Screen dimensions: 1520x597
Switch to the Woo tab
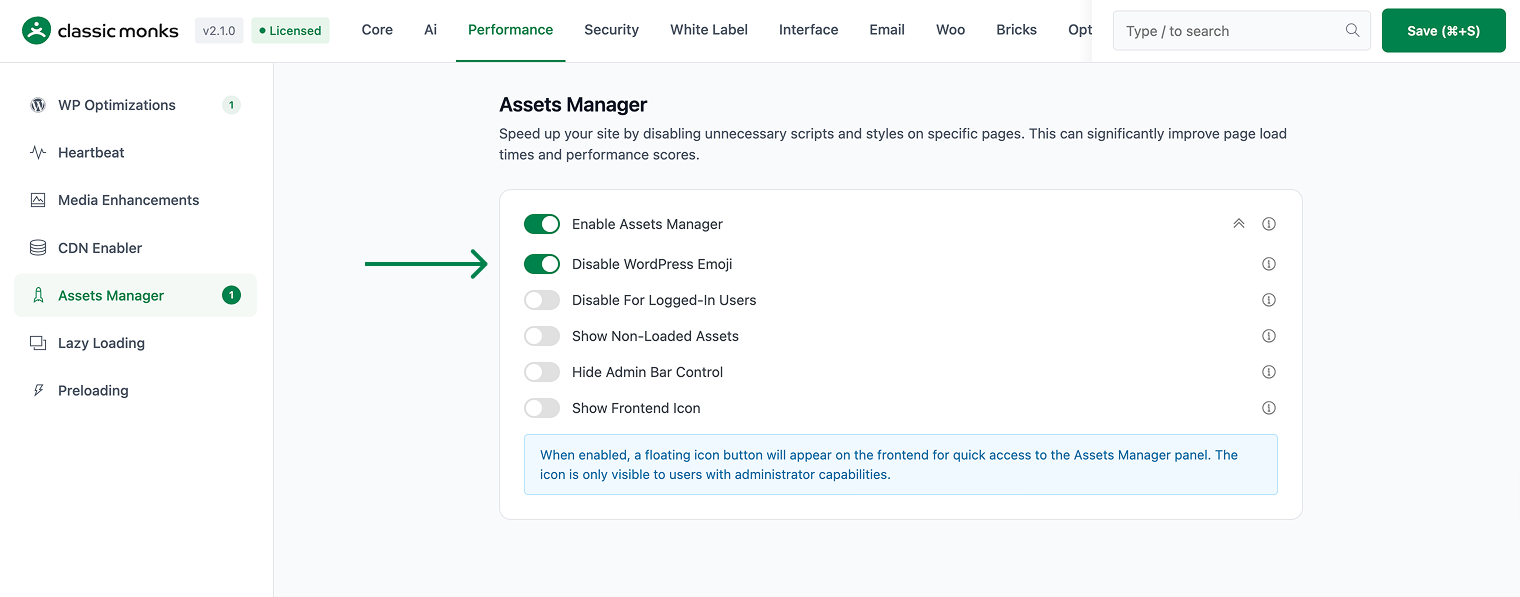point(950,30)
